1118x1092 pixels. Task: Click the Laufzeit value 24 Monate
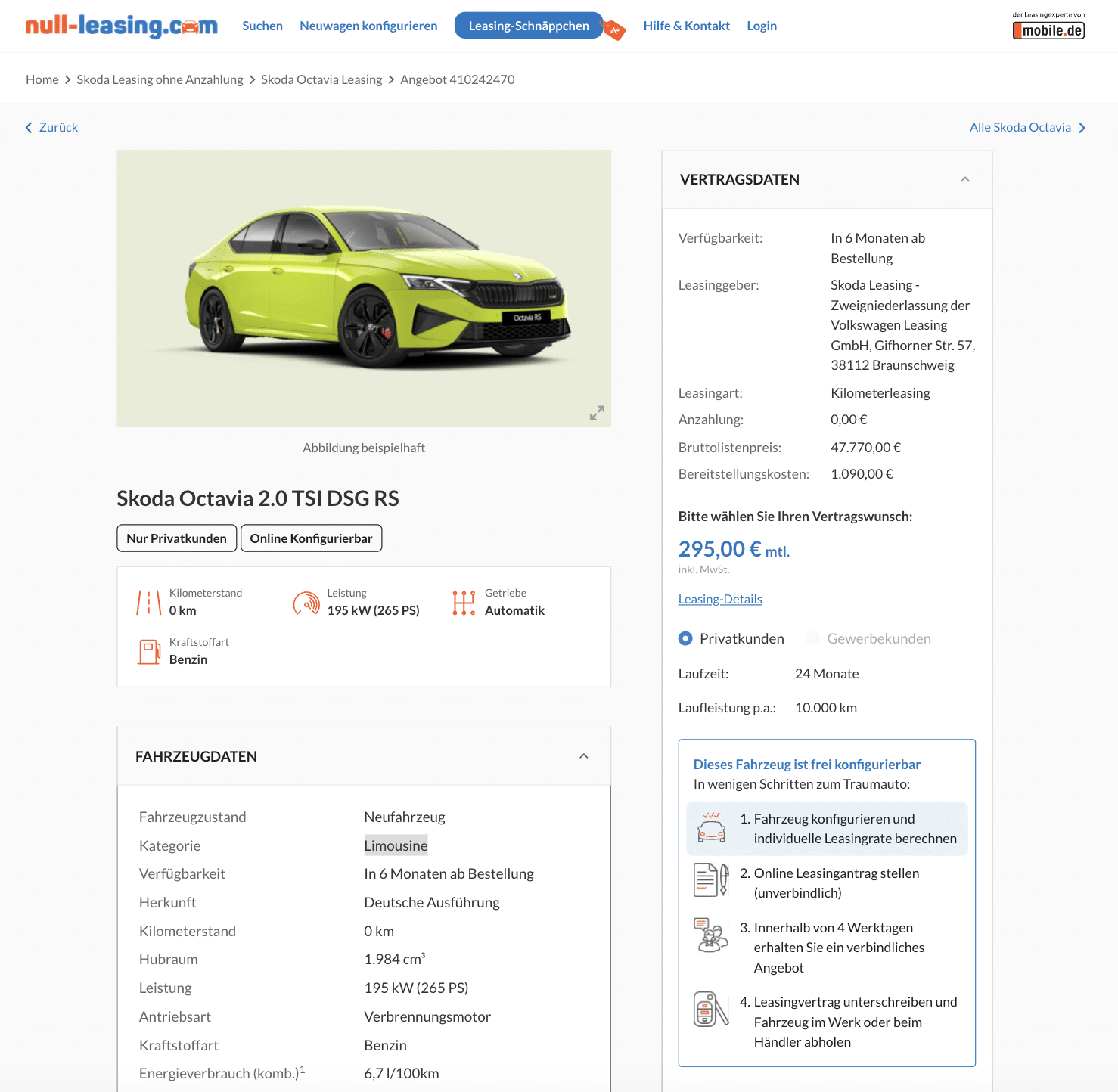(x=827, y=674)
